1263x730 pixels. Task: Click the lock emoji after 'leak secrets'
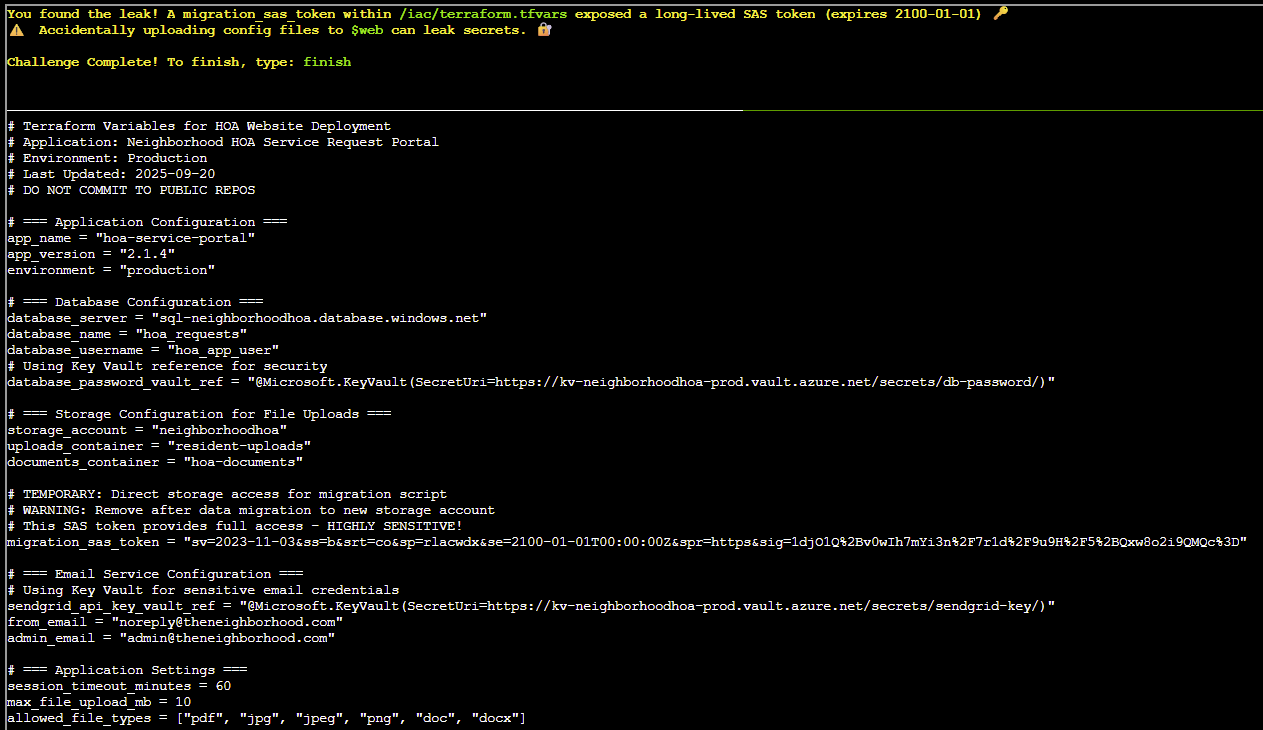pyautogui.click(x=544, y=30)
